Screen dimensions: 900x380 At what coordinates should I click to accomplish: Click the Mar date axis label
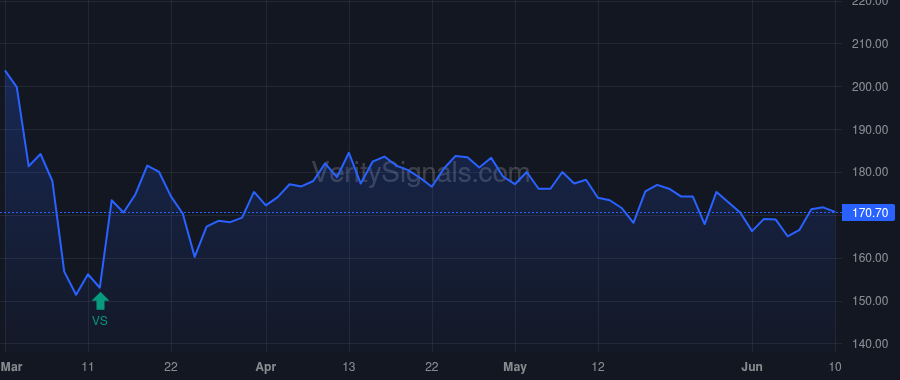(x=11, y=367)
